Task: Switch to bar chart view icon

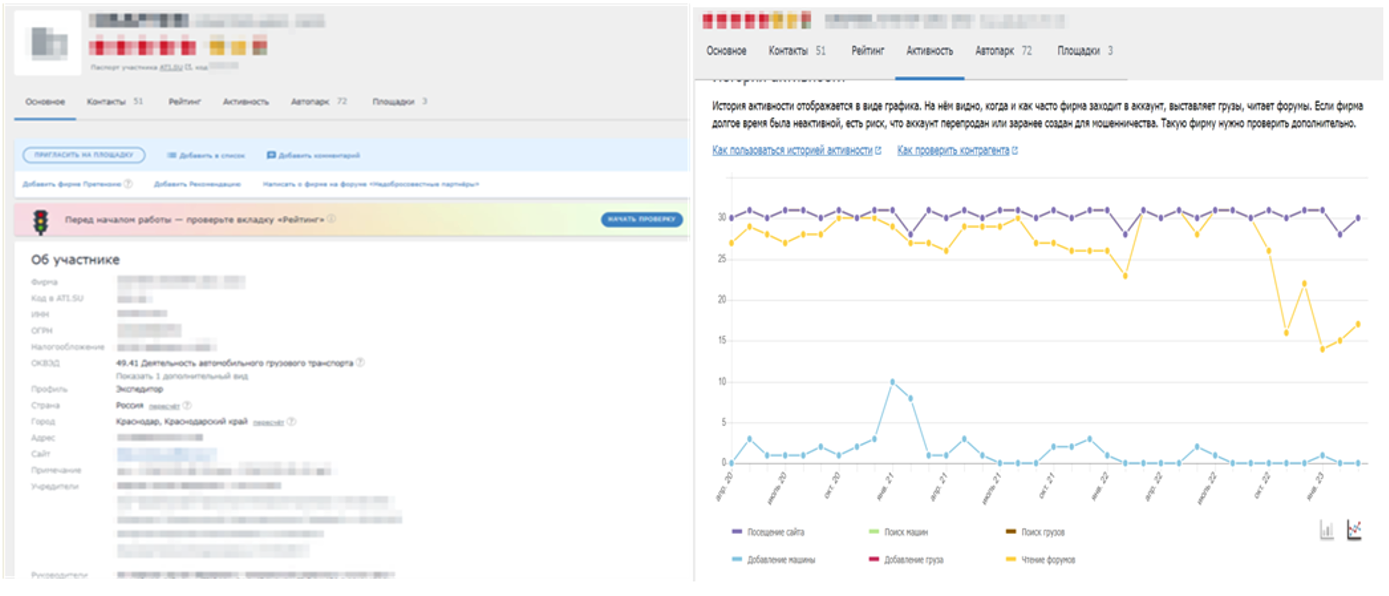Action: click(x=1327, y=531)
